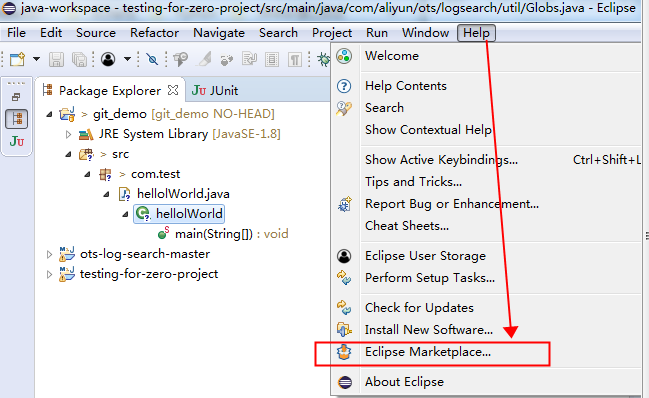Click the grayed footprints toolbar icon

[x=226, y=60]
